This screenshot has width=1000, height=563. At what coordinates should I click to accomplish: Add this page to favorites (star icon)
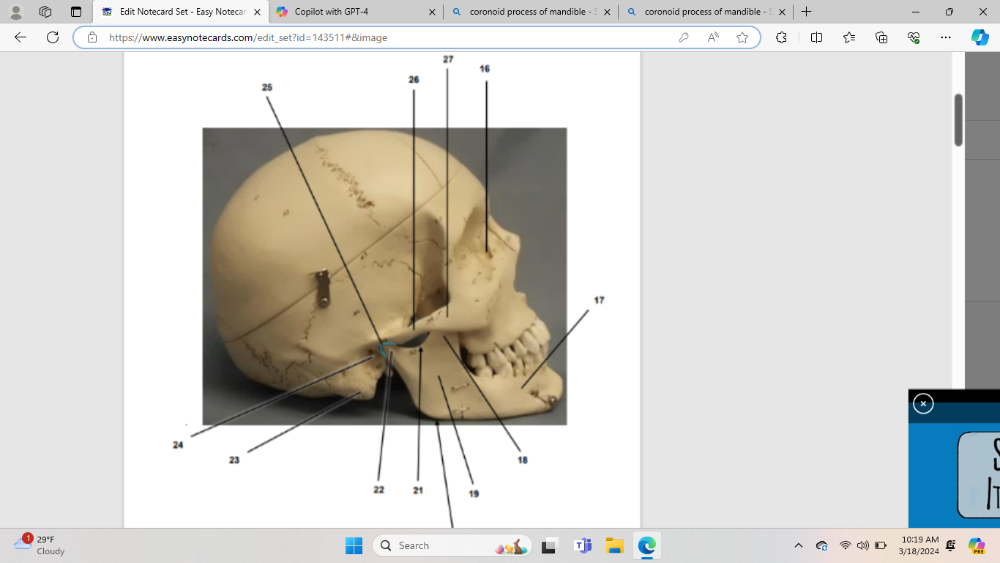(x=742, y=37)
